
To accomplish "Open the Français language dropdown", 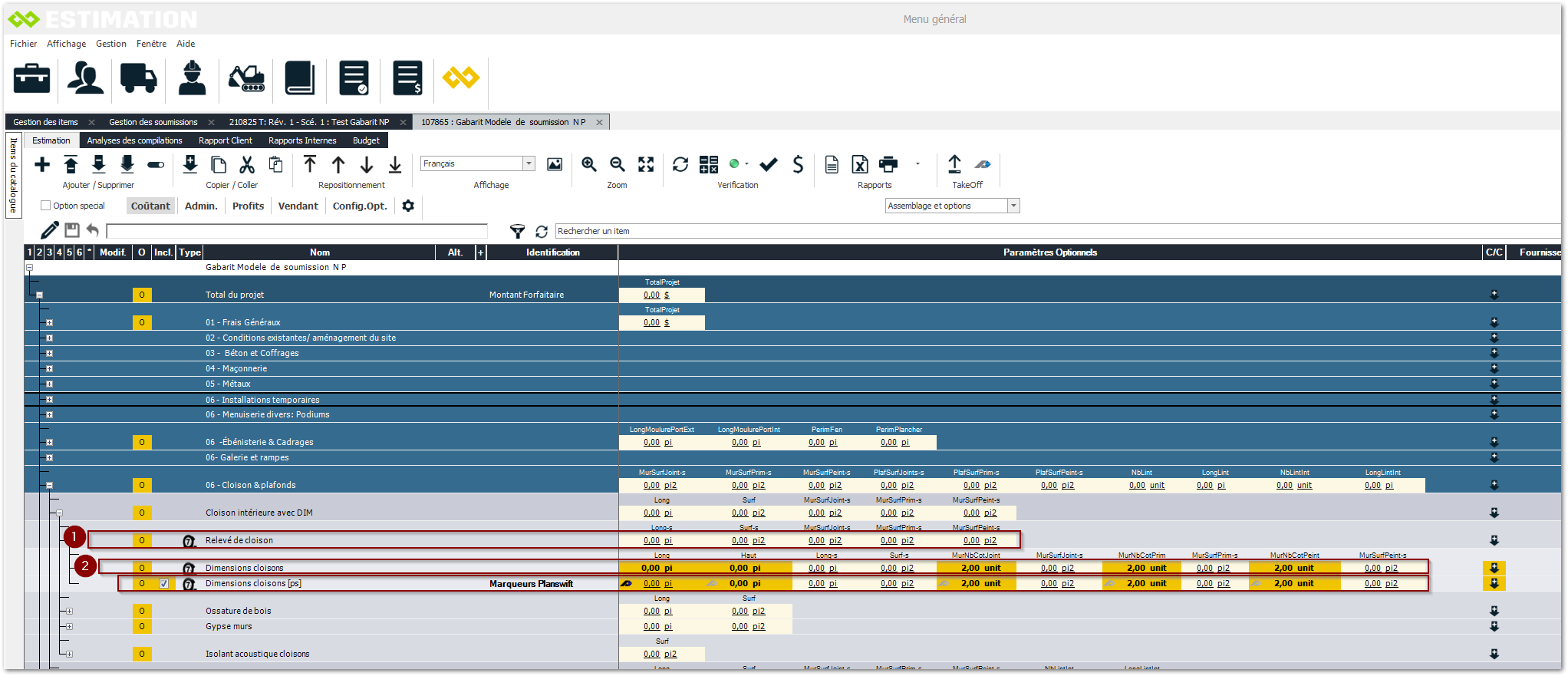I will [x=529, y=163].
